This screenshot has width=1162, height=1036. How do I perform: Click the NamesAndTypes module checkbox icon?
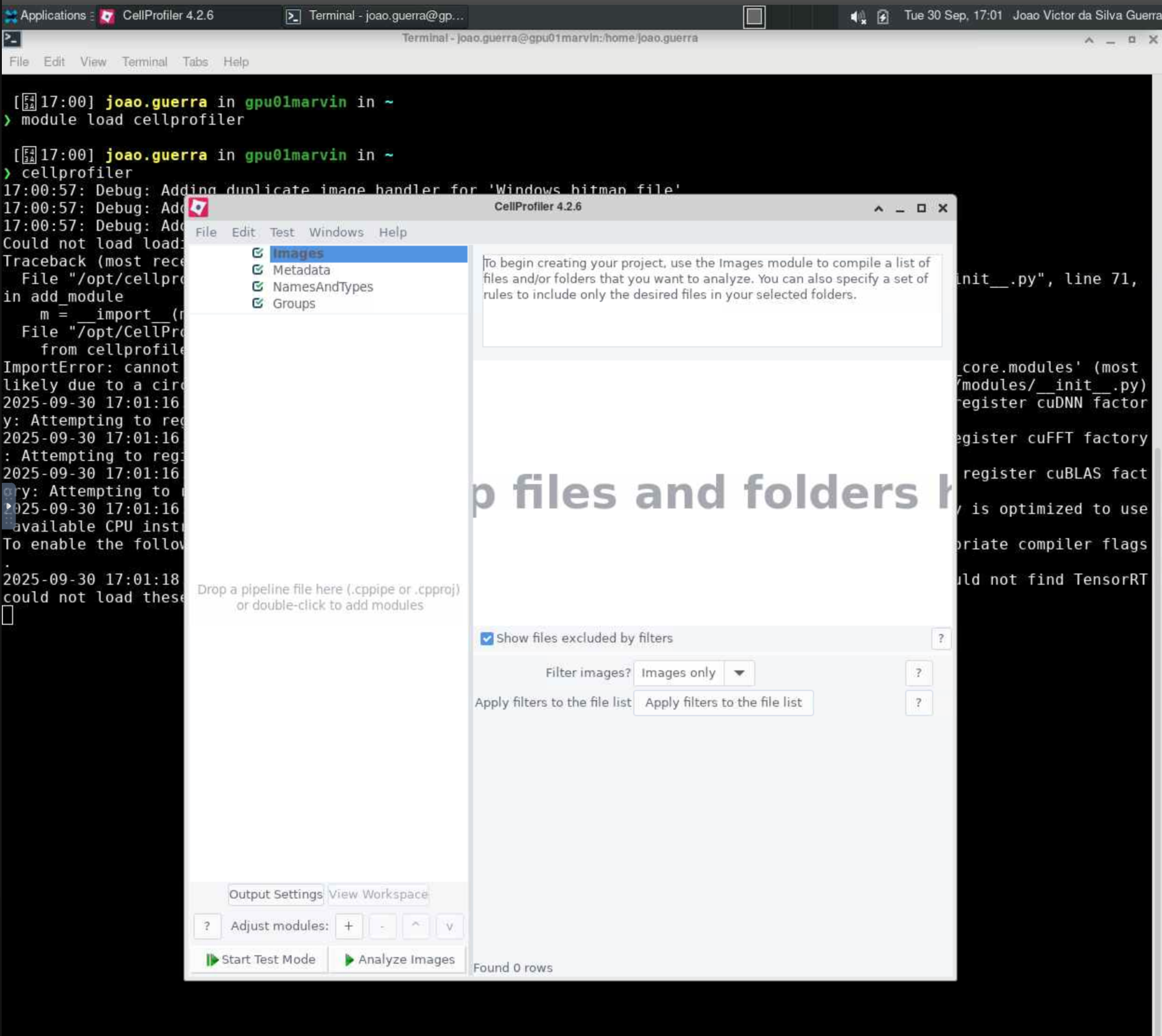tap(258, 286)
